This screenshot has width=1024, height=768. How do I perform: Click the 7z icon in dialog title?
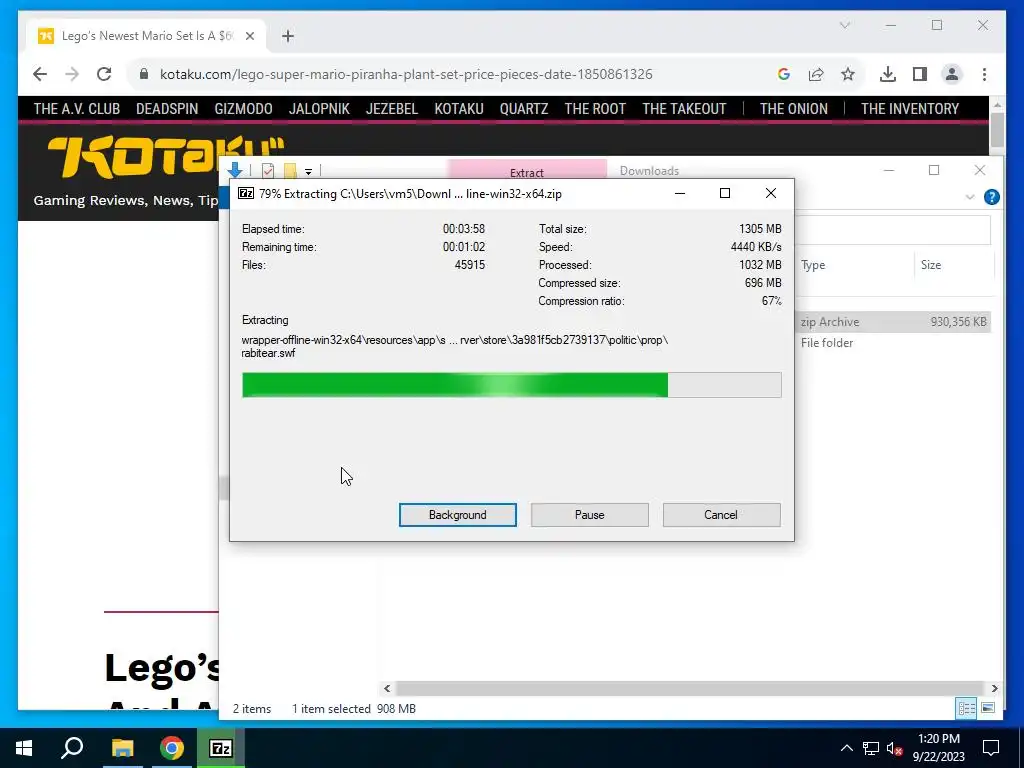(246, 193)
